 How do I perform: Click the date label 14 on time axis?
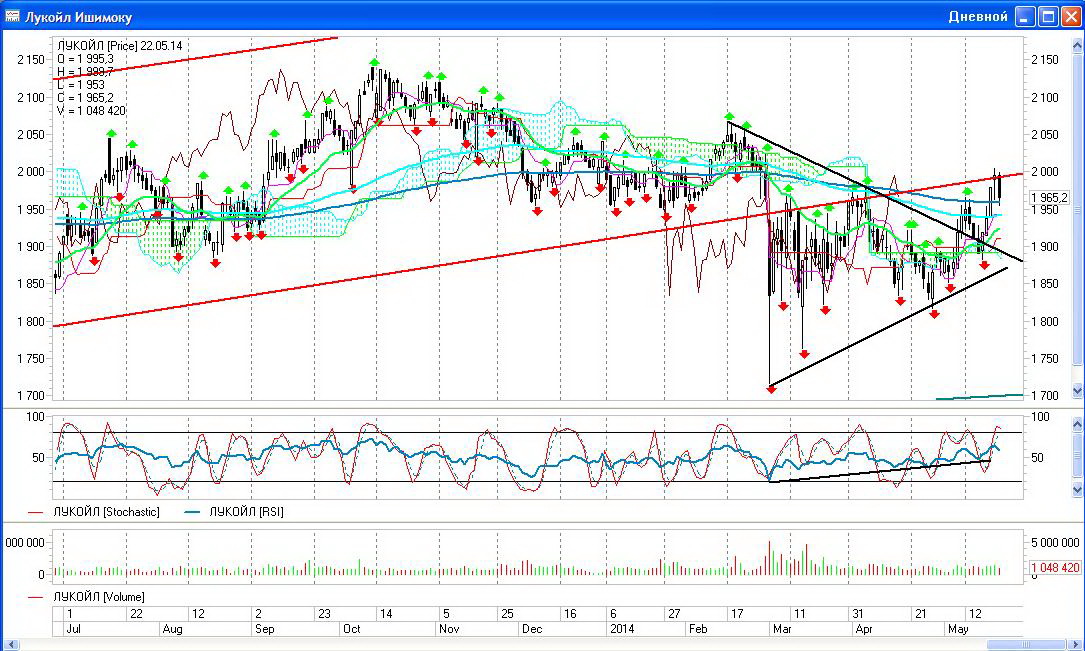[386, 614]
